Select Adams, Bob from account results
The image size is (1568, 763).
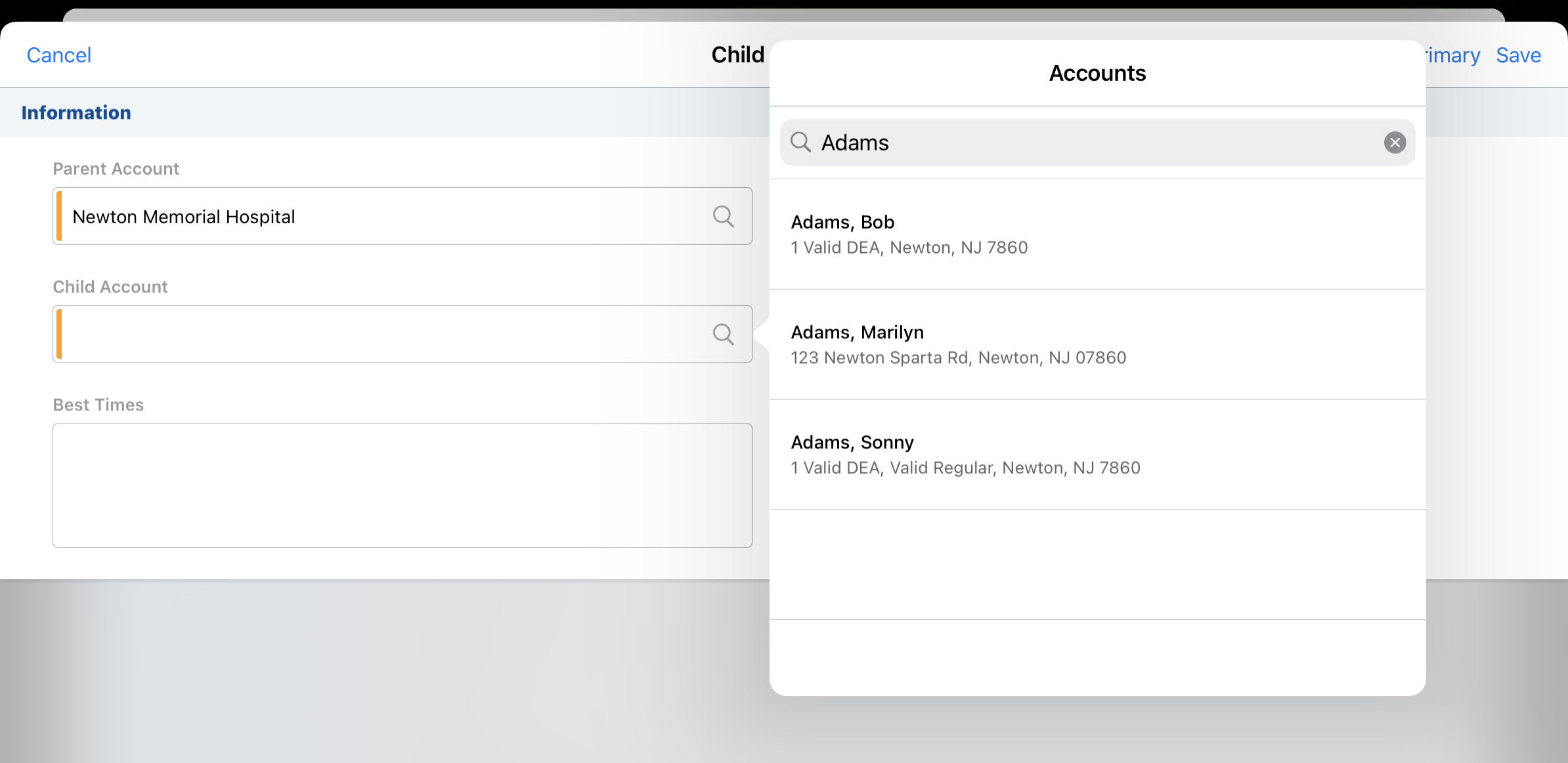coord(842,222)
